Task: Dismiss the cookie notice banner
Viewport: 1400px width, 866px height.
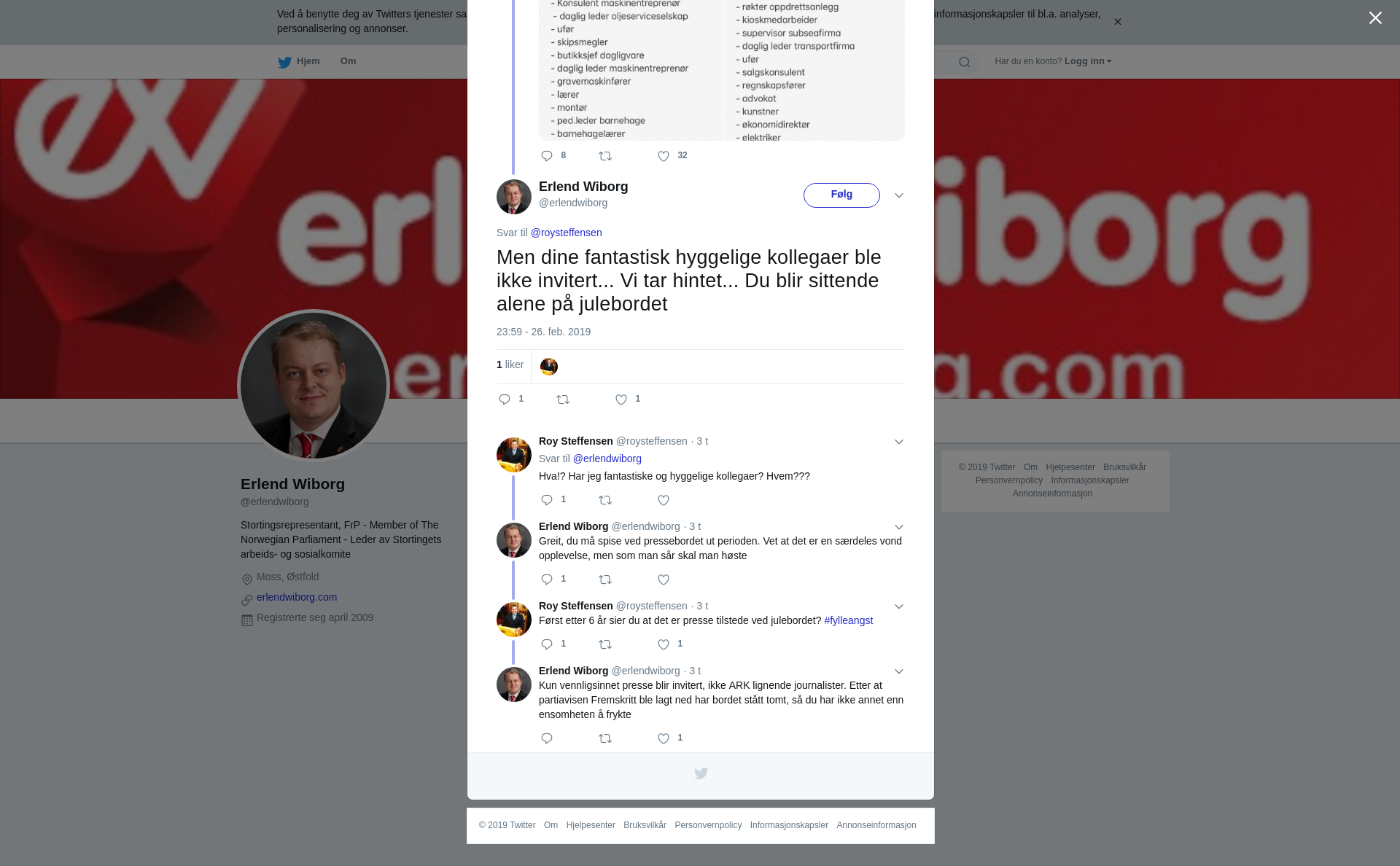Action: point(1117,22)
